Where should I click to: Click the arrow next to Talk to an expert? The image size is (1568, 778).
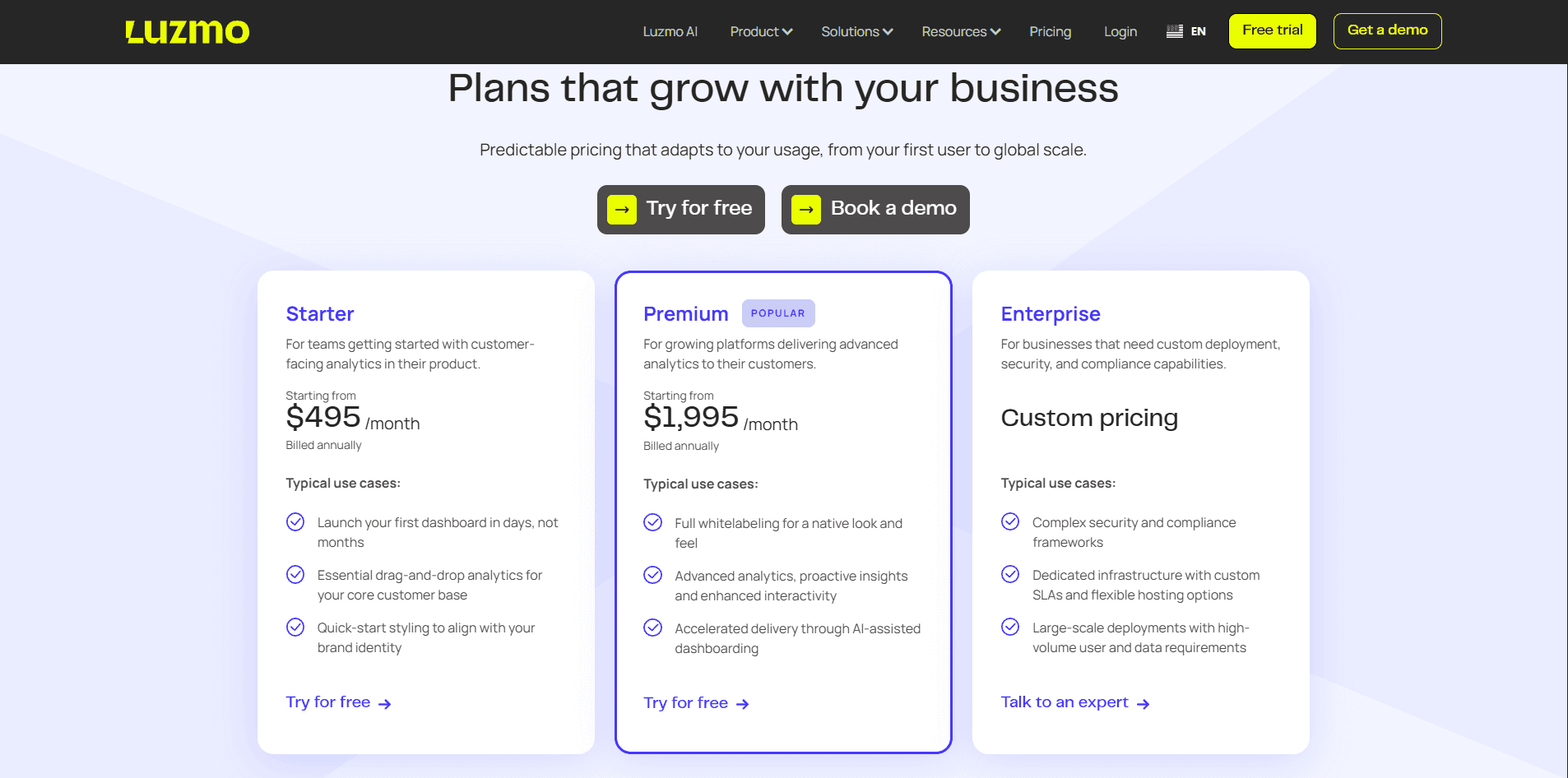pos(1144,703)
